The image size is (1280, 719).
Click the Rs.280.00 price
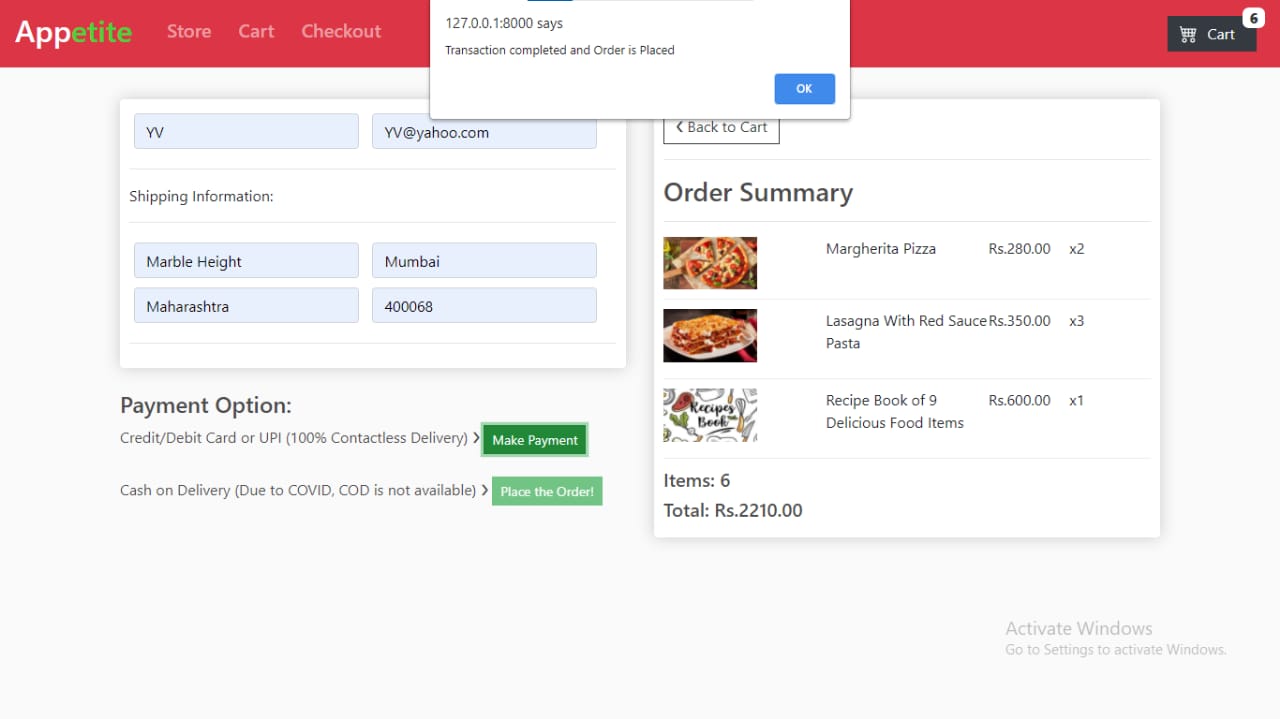point(1019,249)
